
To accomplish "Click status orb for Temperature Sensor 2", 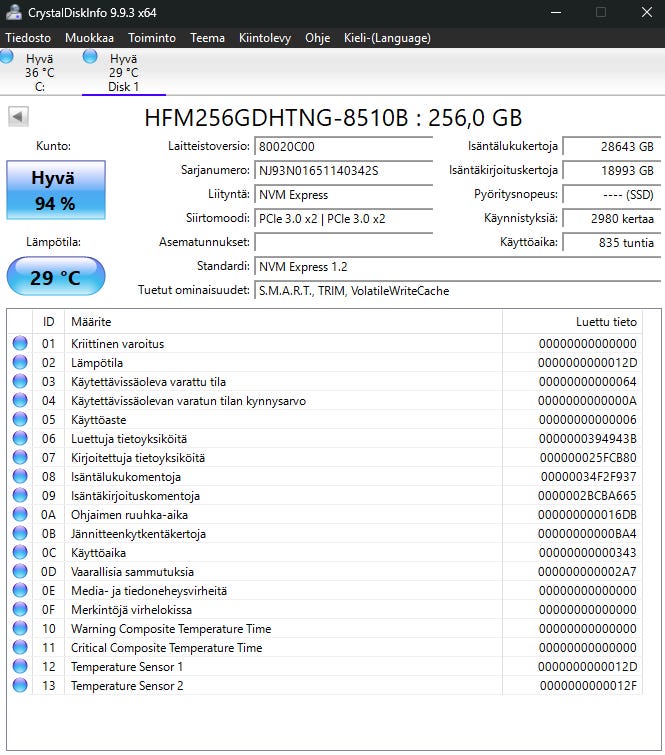I will (20, 685).
